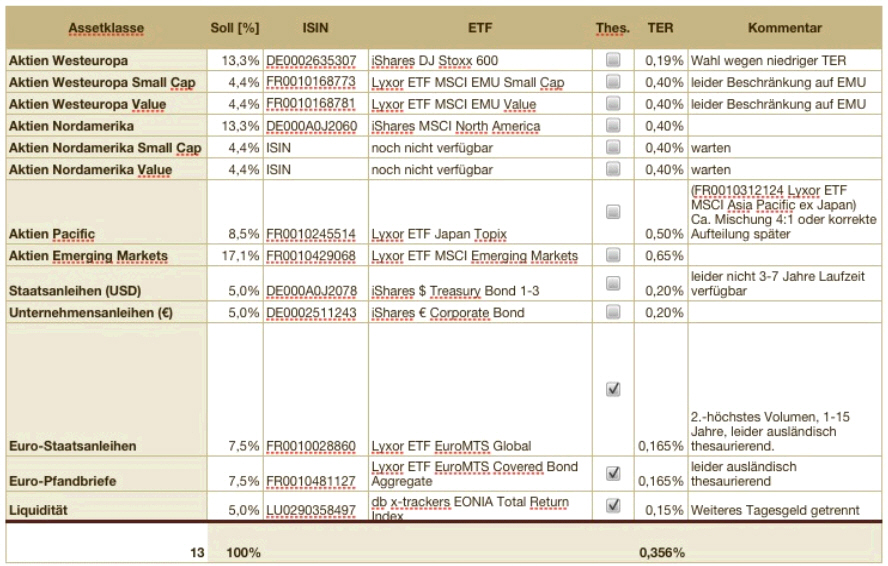Click comment 'Weiteres Tagesgeld getrennt'
This screenshot has width=888, height=566.
(775, 510)
